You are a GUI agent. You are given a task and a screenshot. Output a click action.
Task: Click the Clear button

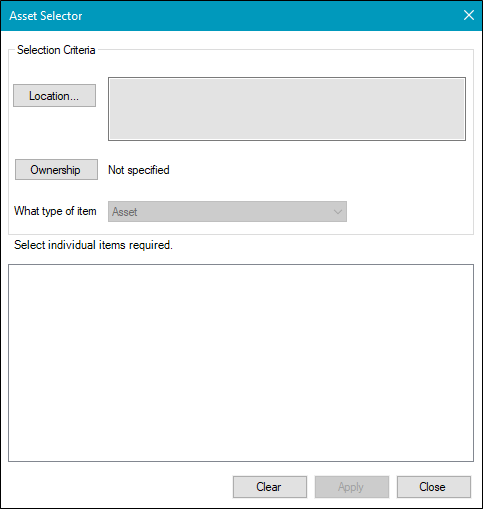270,487
